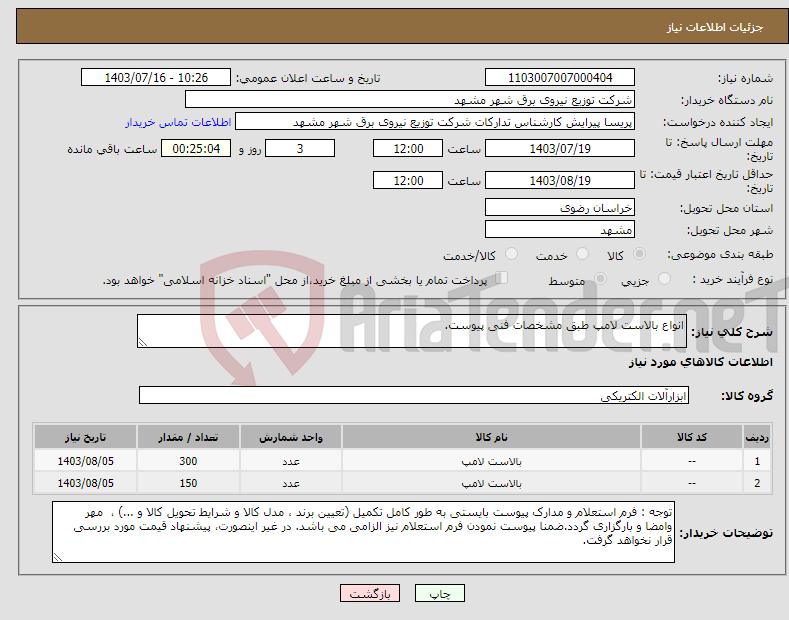Click the buyer organization name field
The width and height of the screenshot is (789, 620).
[410, 100]
